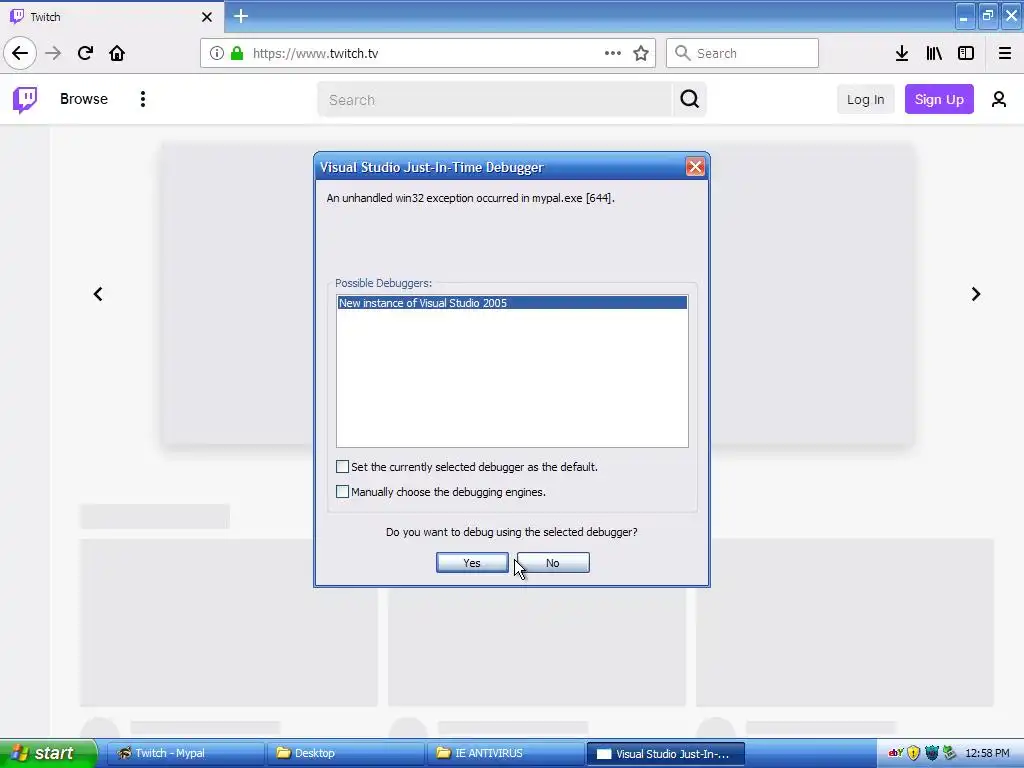The image size is (1024, 768).
Task: Click Yes to debug
Action: point(472,563)
